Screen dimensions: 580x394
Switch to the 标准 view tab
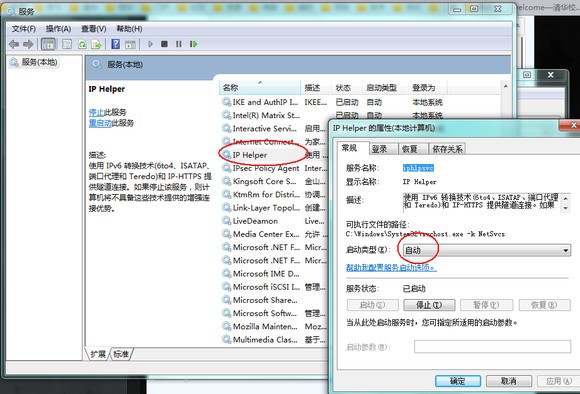(121, 354)
